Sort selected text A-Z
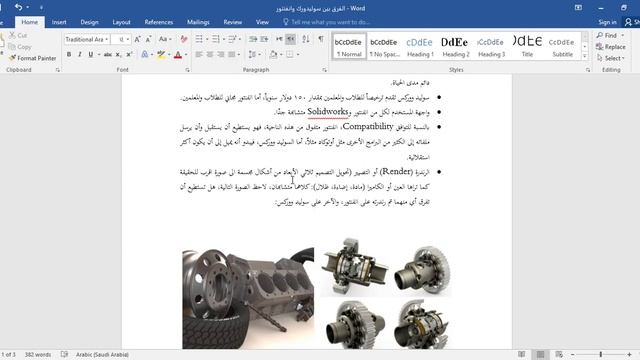The image size is (640, 360). pyautogui.click(x=306, y=39)
